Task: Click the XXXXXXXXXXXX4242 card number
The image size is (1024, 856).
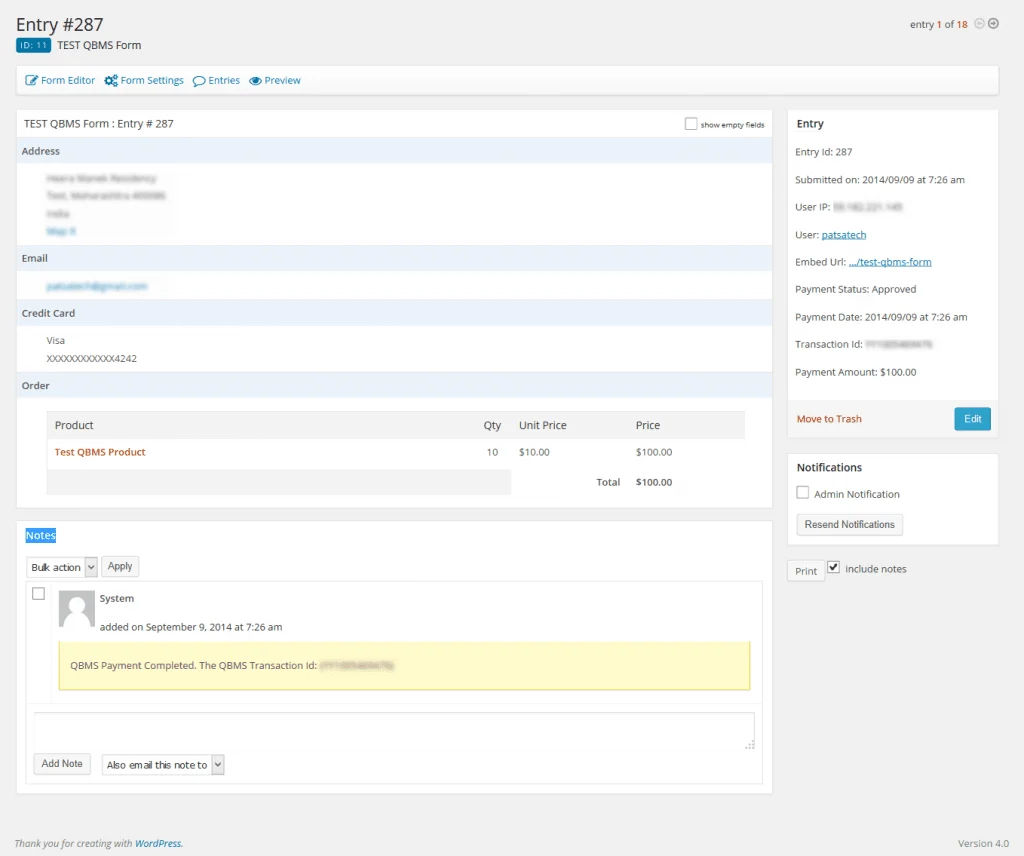Action: click(x=91, y=358)
